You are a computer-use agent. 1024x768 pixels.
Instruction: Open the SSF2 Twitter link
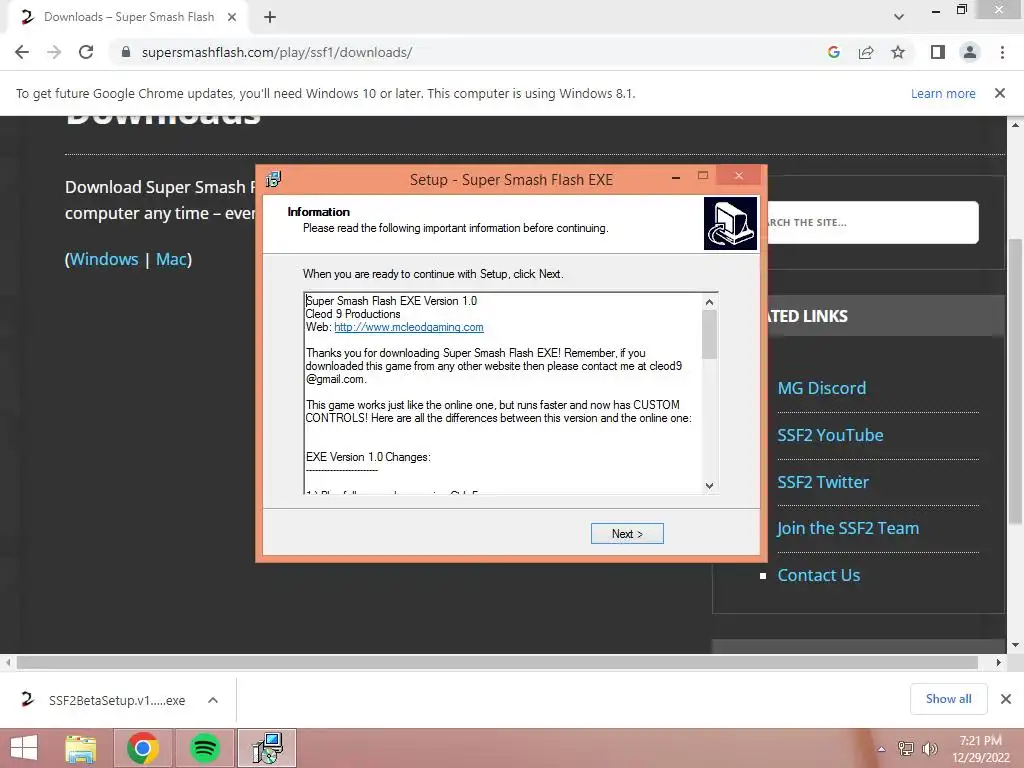pos(823,482)
